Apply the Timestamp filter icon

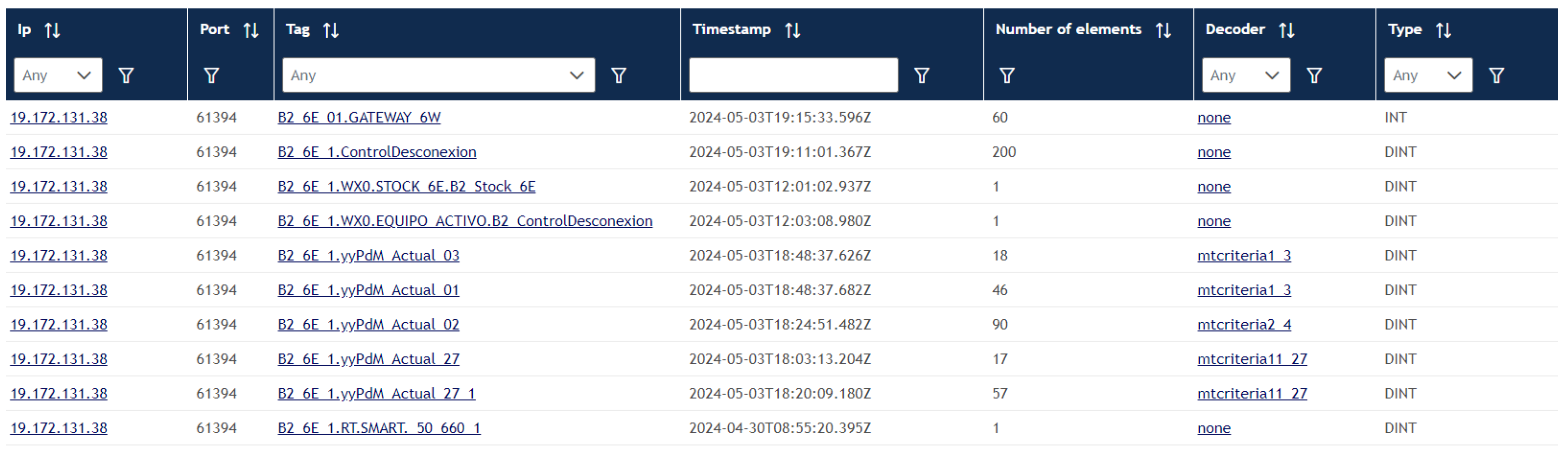(922, 75)
